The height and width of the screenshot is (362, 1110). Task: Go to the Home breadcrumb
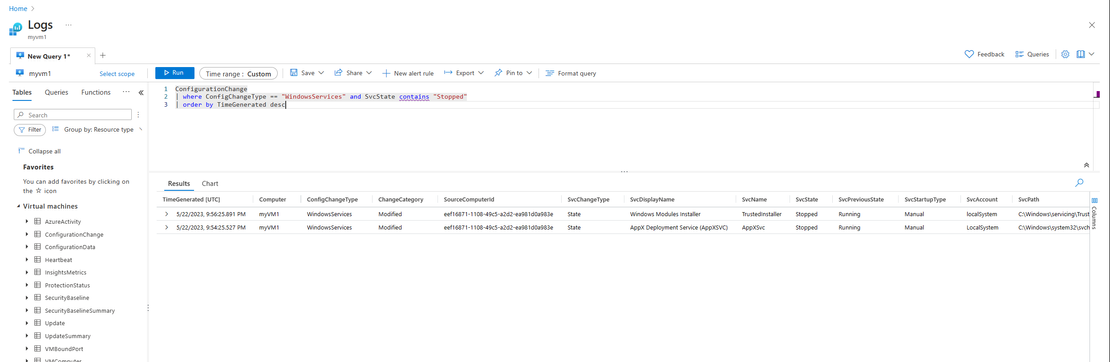[18, 8]
